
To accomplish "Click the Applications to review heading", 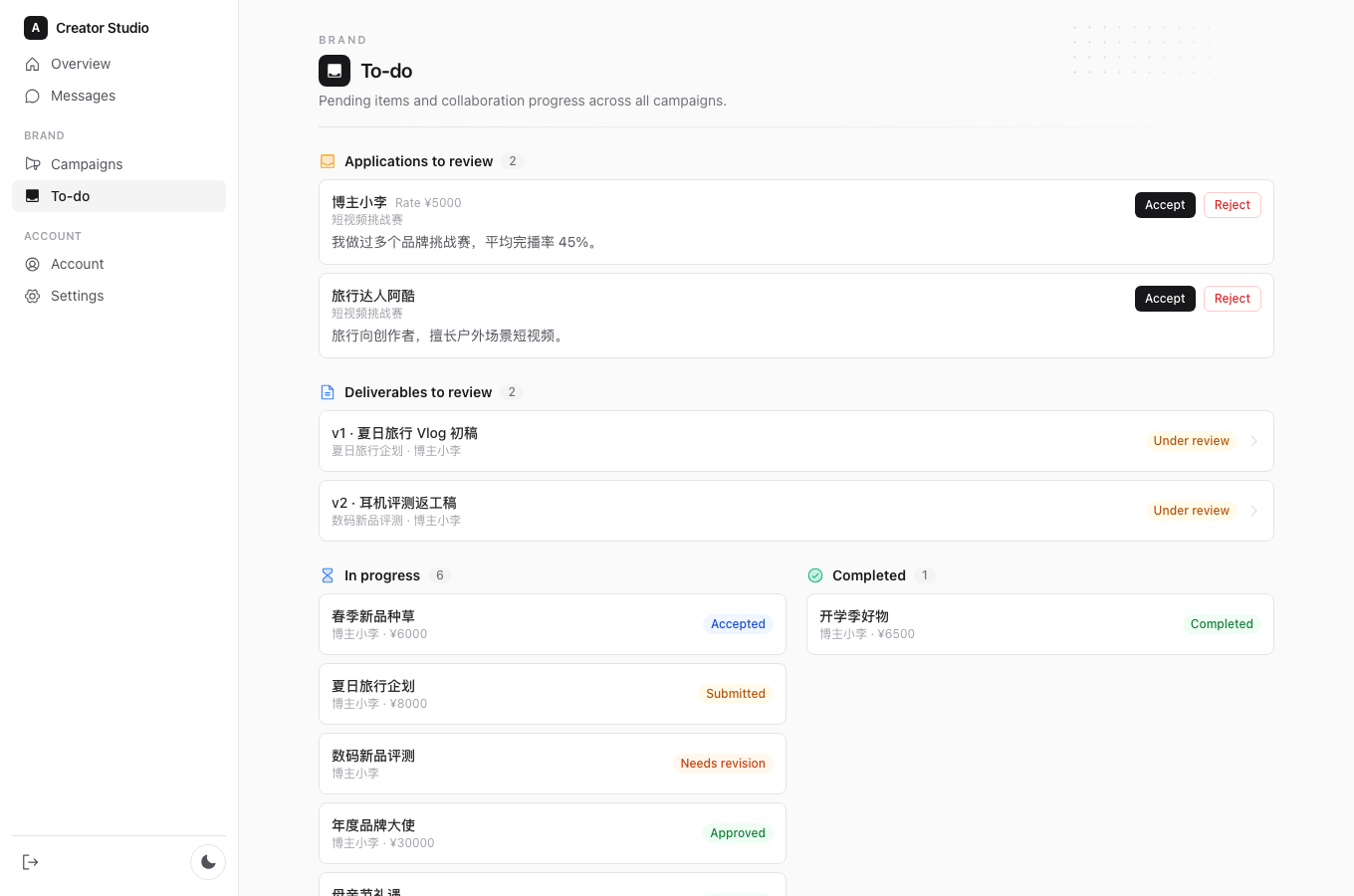I will point(419,161).
